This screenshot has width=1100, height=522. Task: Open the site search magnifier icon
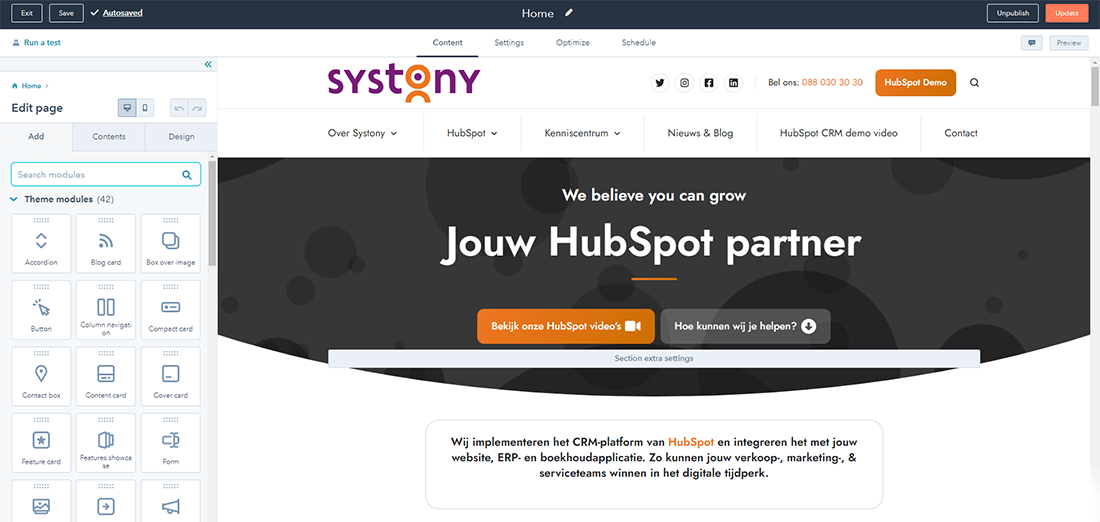coord(974,83)
